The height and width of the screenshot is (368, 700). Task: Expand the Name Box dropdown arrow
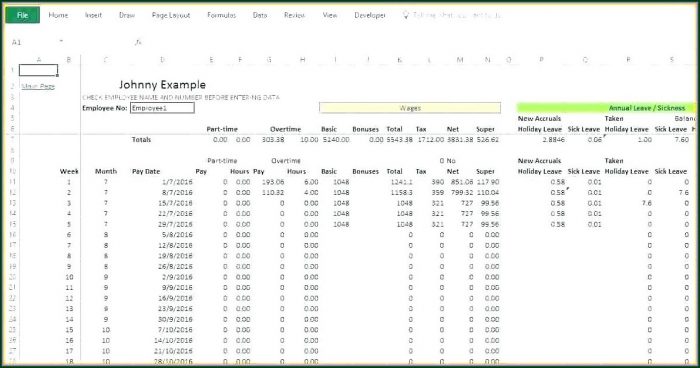tap(61, 42)
